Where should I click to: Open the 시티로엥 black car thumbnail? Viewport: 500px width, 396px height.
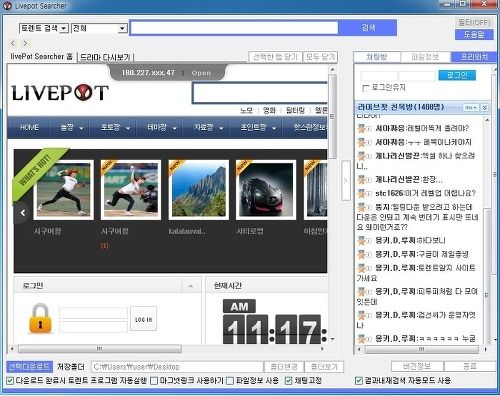coord(266,190)
